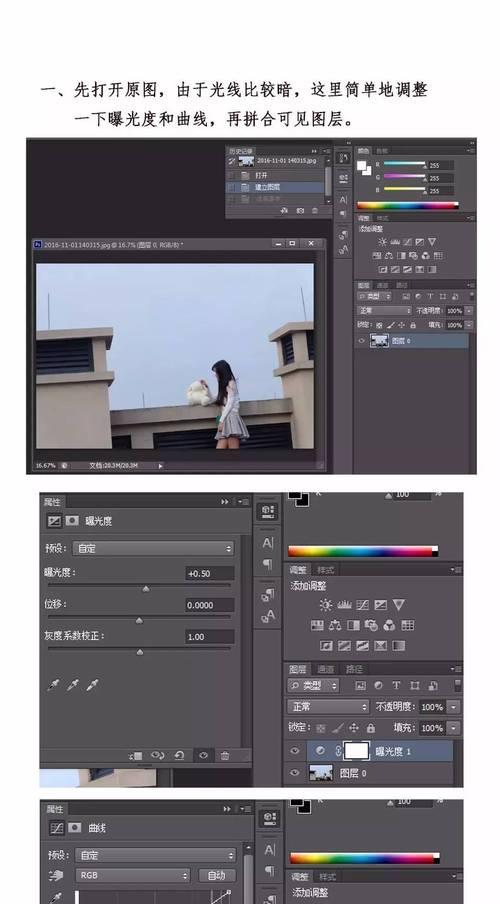This screenshot has width=500, height=904.
Task: Add Vibrance adjustment in History screenshot
Action: click(x=432, y=242)
